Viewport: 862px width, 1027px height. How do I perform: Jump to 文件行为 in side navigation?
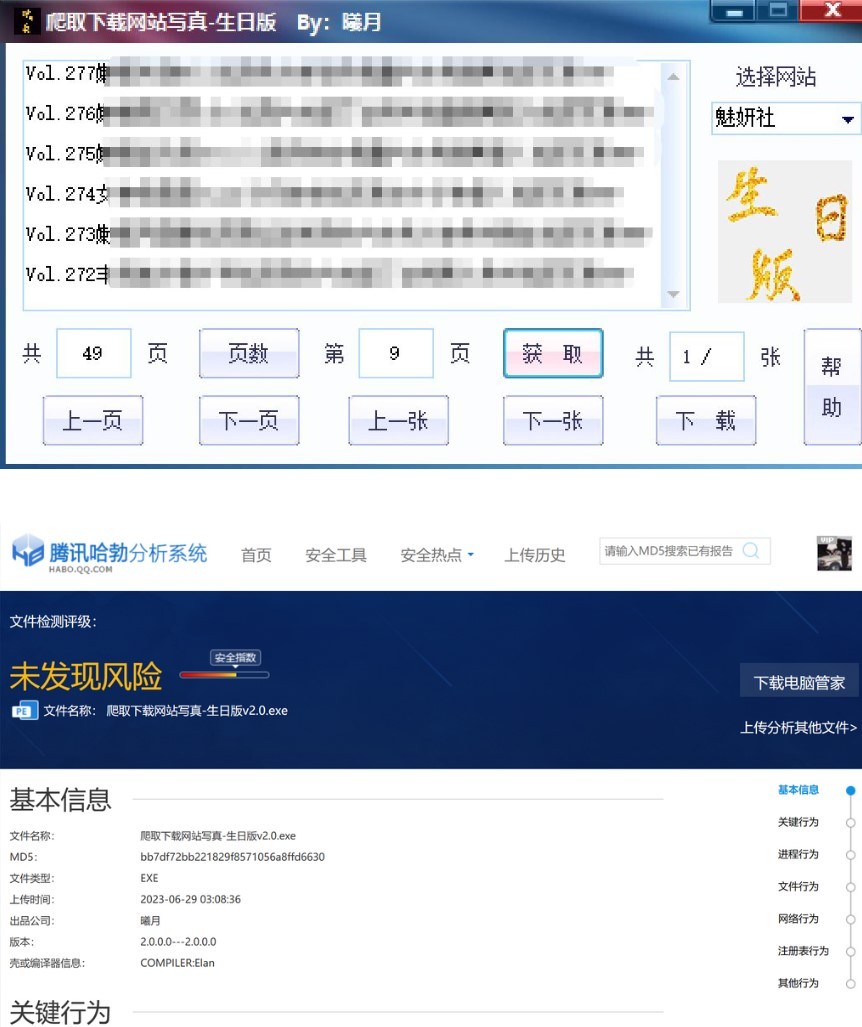coord(798,886)
